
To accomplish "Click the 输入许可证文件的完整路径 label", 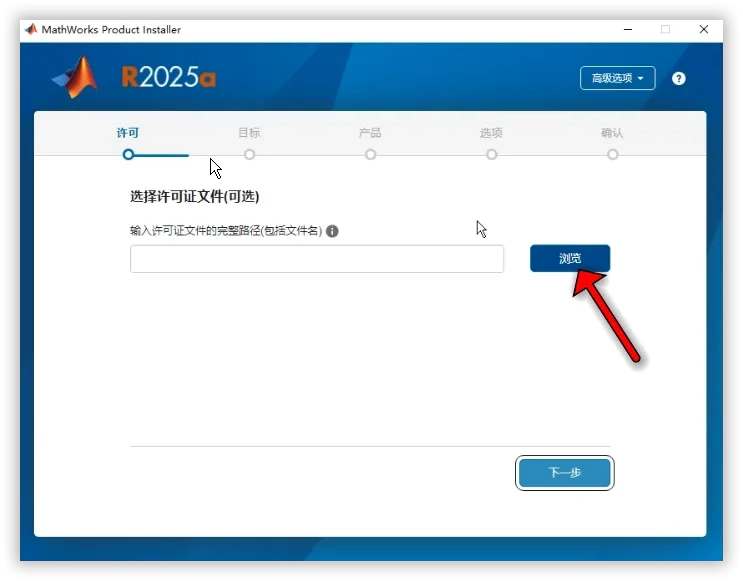I will coord(226,231).
